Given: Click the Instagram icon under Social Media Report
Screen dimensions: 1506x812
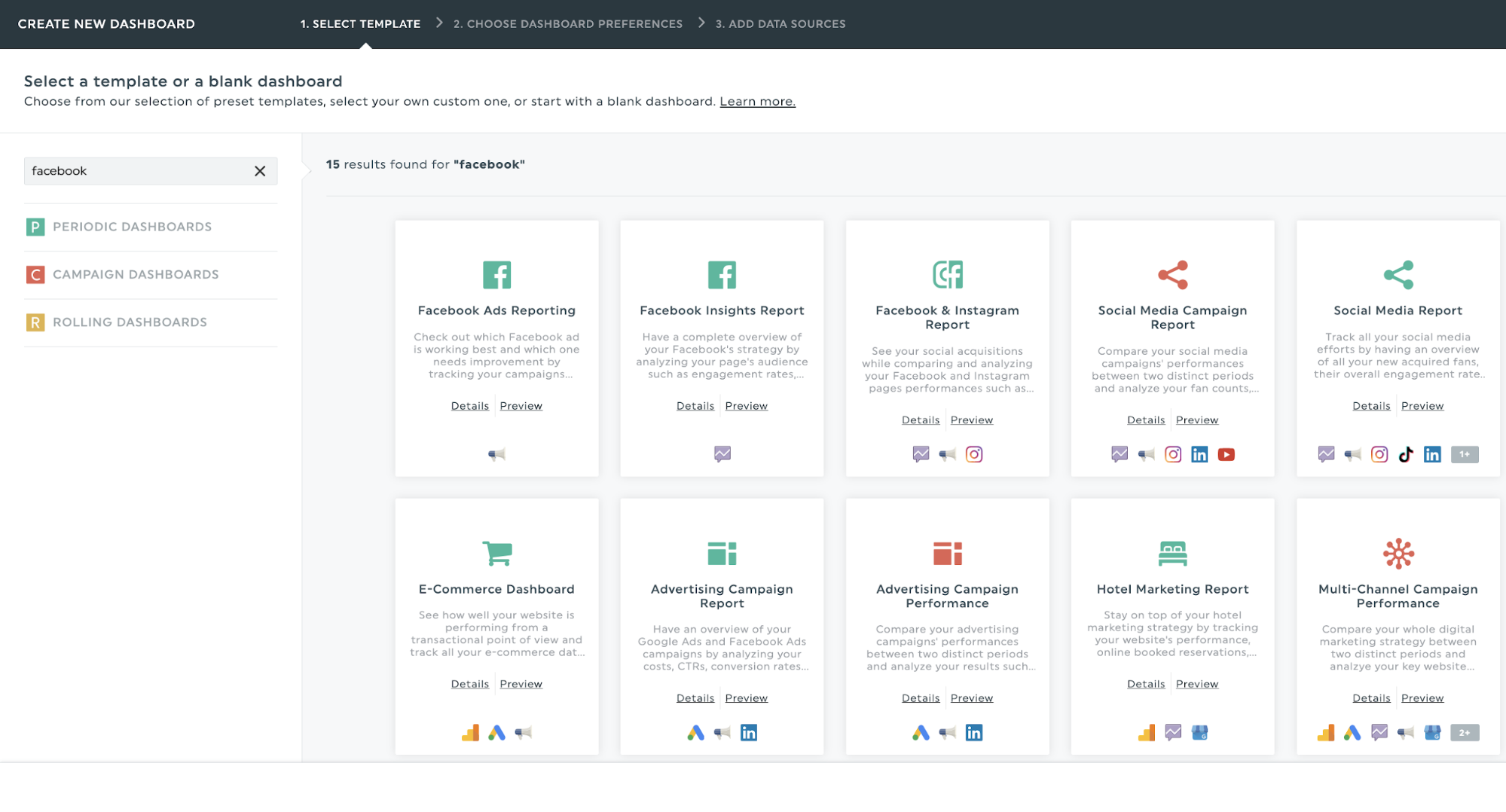Looking at the screenshot, I should 1379,454.
